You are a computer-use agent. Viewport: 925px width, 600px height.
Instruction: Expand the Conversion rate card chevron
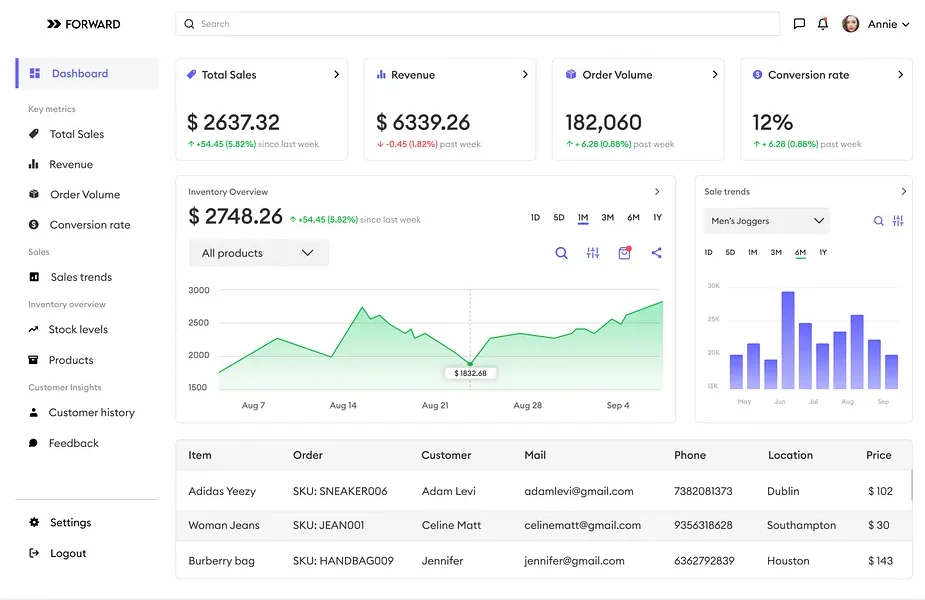tap(900, 74)
